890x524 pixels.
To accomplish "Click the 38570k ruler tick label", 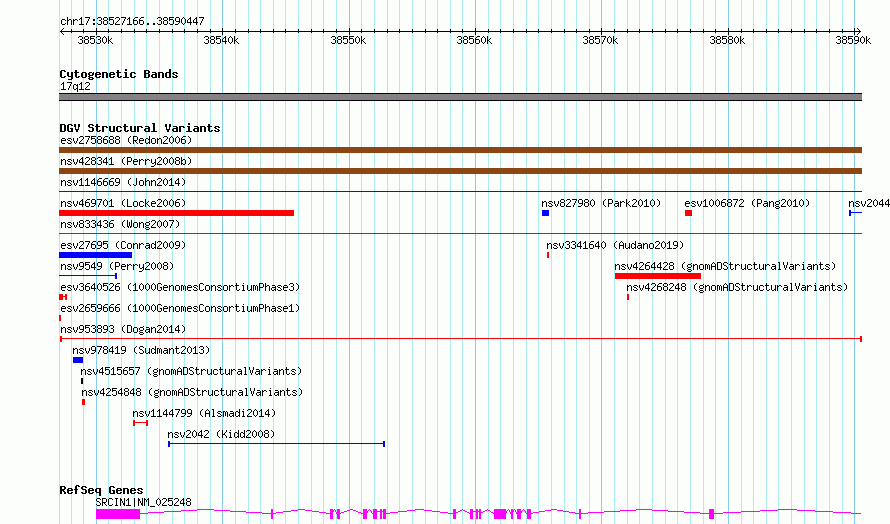I will click(601, 40).
